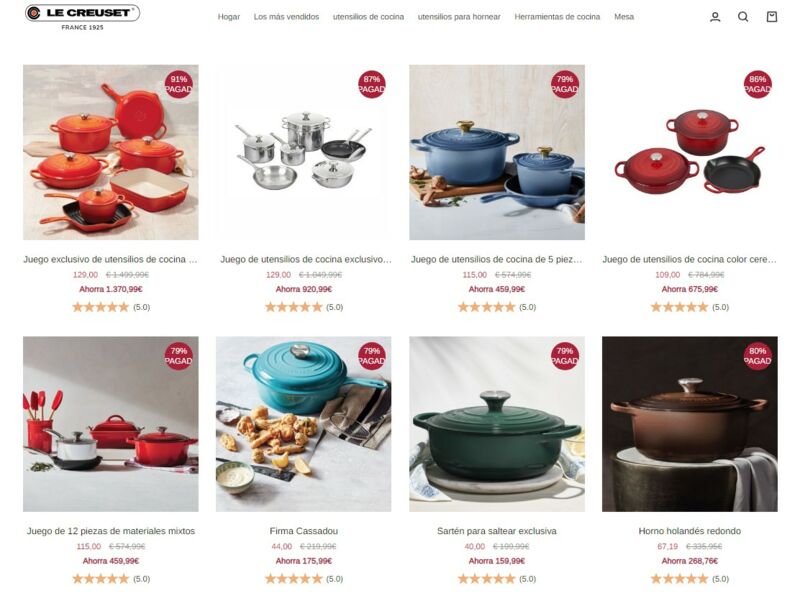Click the 86% discount badge

[x=757, y=84]
